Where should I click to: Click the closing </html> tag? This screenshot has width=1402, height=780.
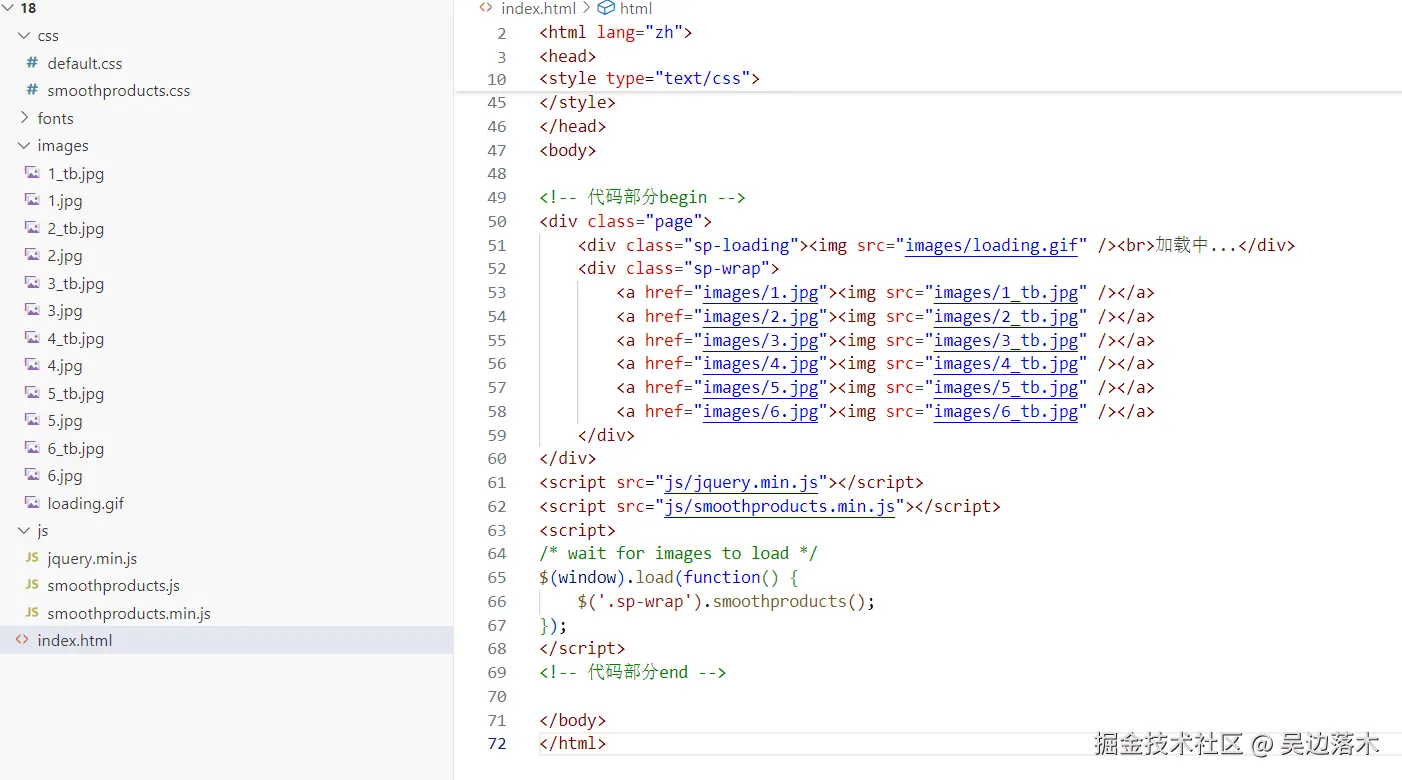(572, 743)
